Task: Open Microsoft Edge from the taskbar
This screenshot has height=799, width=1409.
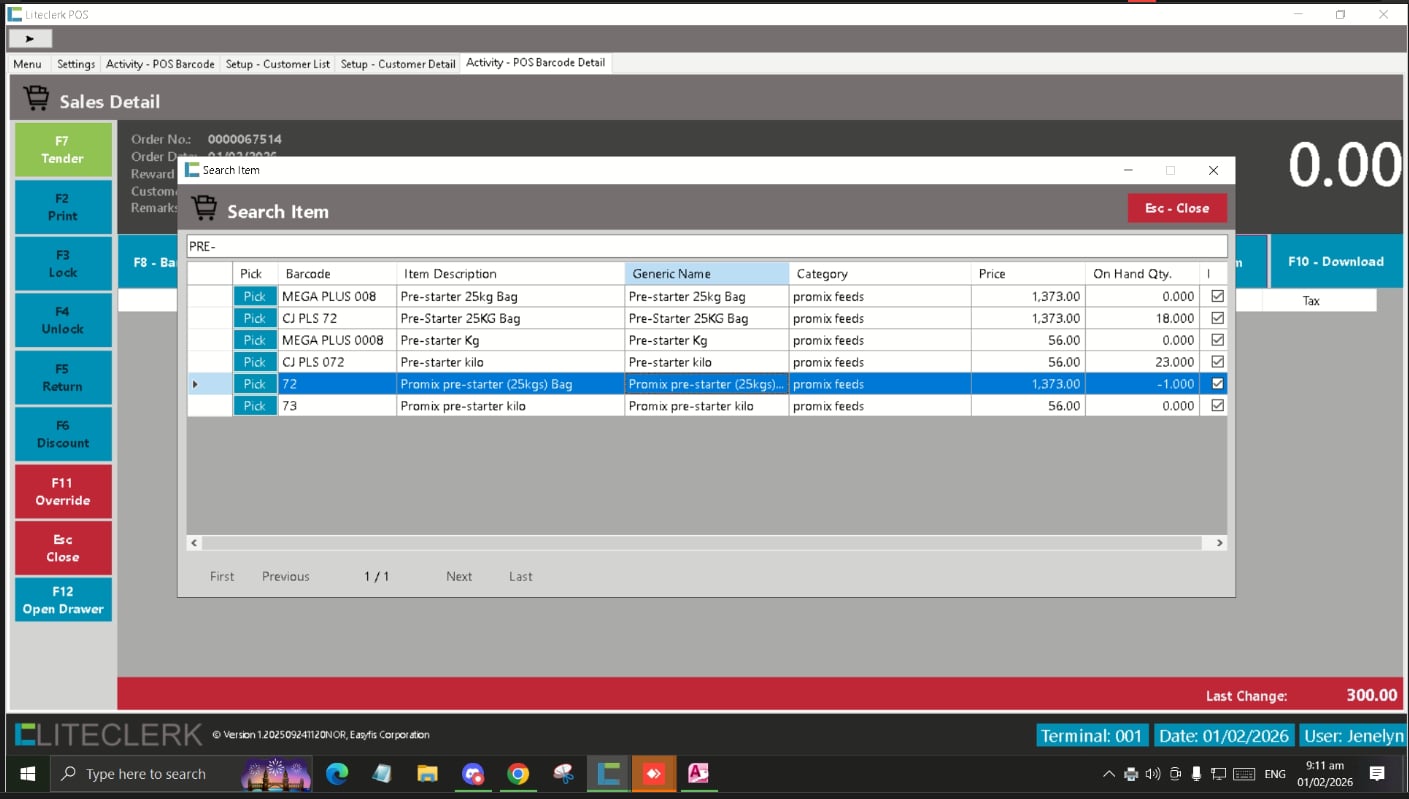Action: coord(337,773)
